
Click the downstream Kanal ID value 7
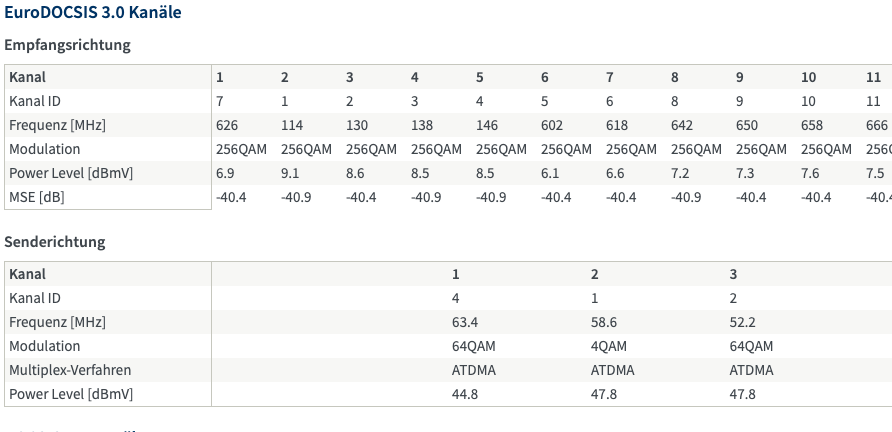point(220,101)
